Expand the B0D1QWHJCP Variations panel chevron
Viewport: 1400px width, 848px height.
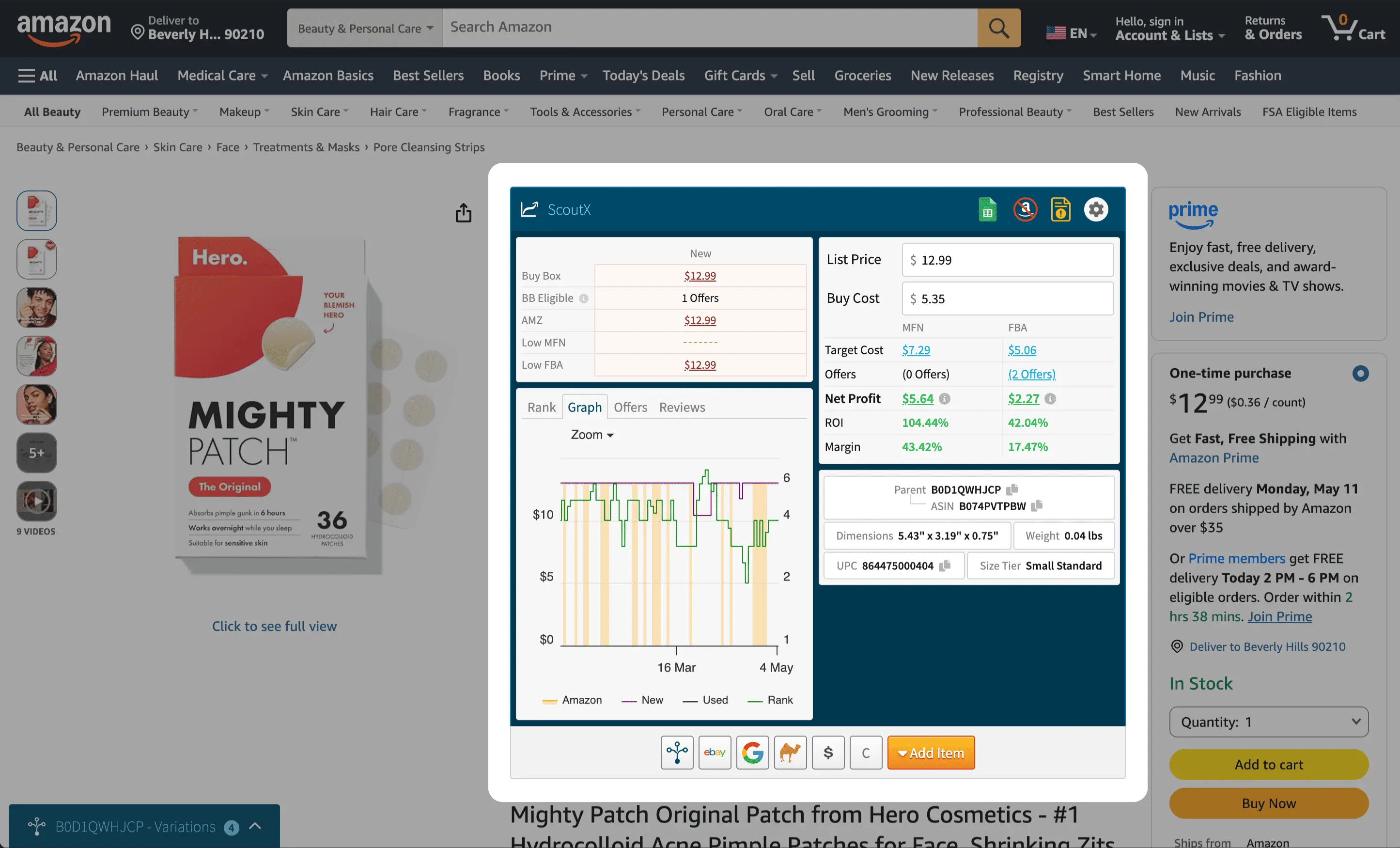(255, 826)
